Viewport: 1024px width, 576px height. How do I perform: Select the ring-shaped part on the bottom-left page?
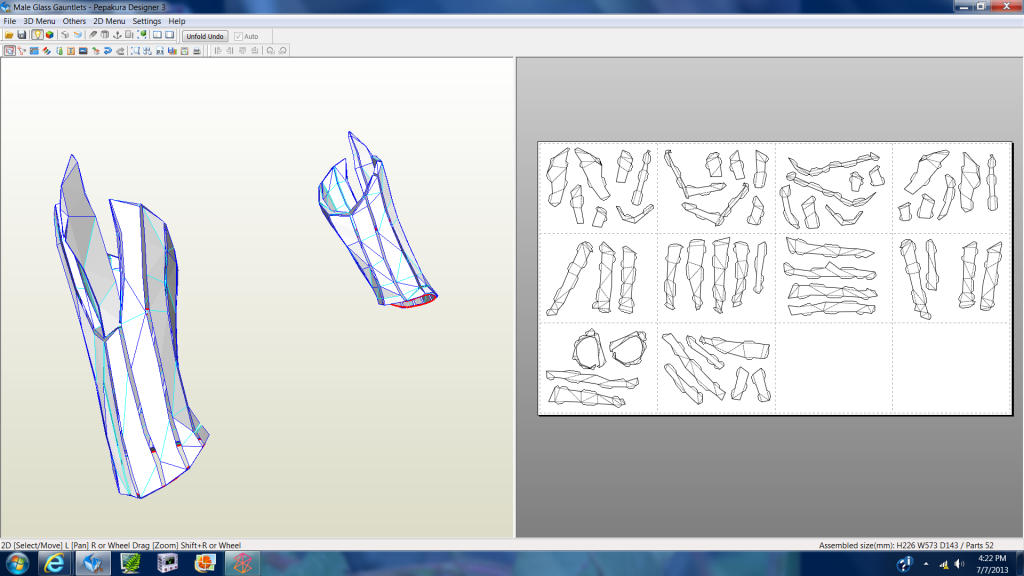coord(589,349)
